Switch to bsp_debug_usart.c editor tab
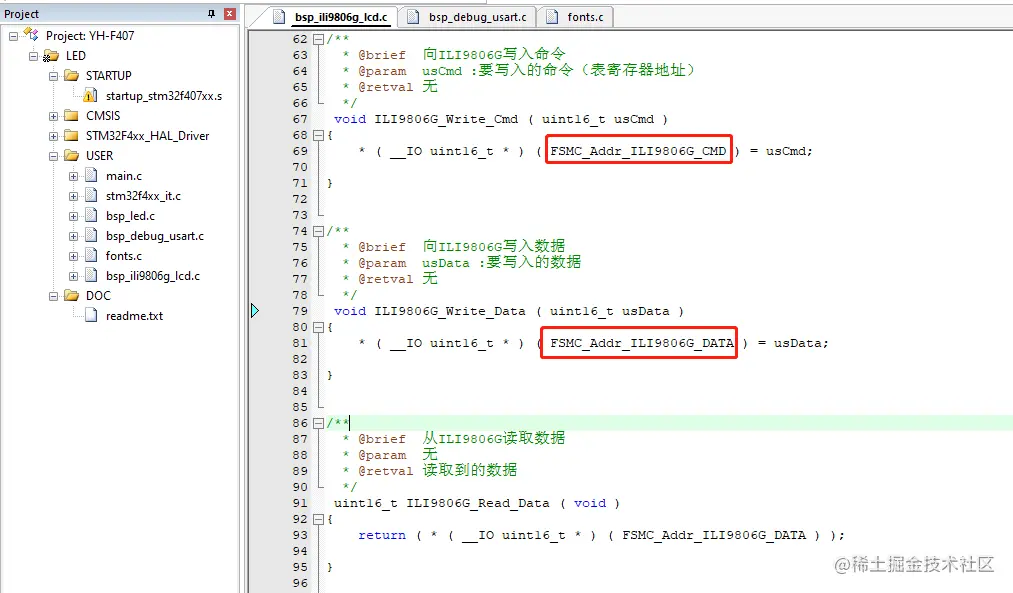The image size is (1013, 593). tap(477, 17)
